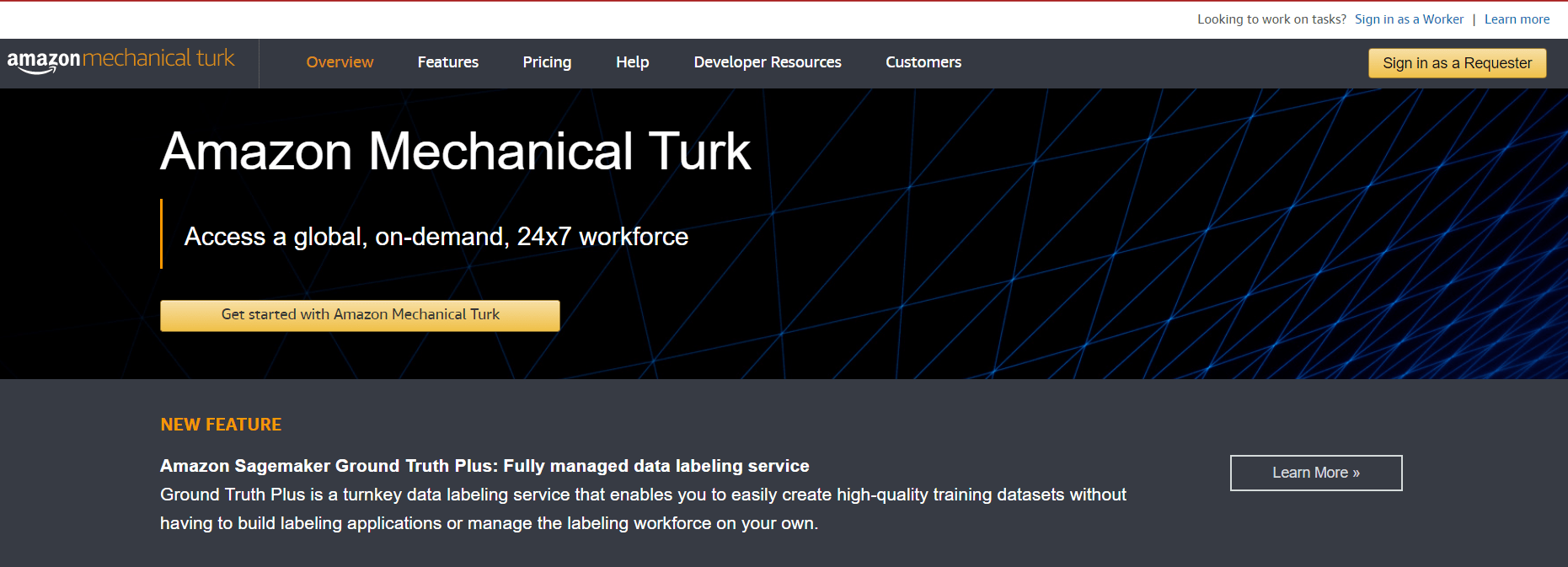Click Get started with Amazon Mechanical Turk
This screenshot has width=1568, height=567.
[361, 315]
